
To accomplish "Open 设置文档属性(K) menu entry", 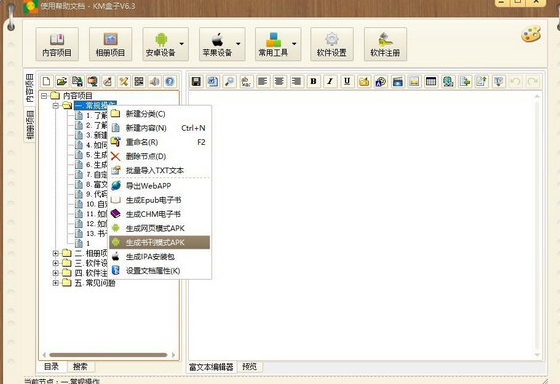I will click(x=160, y=271).
